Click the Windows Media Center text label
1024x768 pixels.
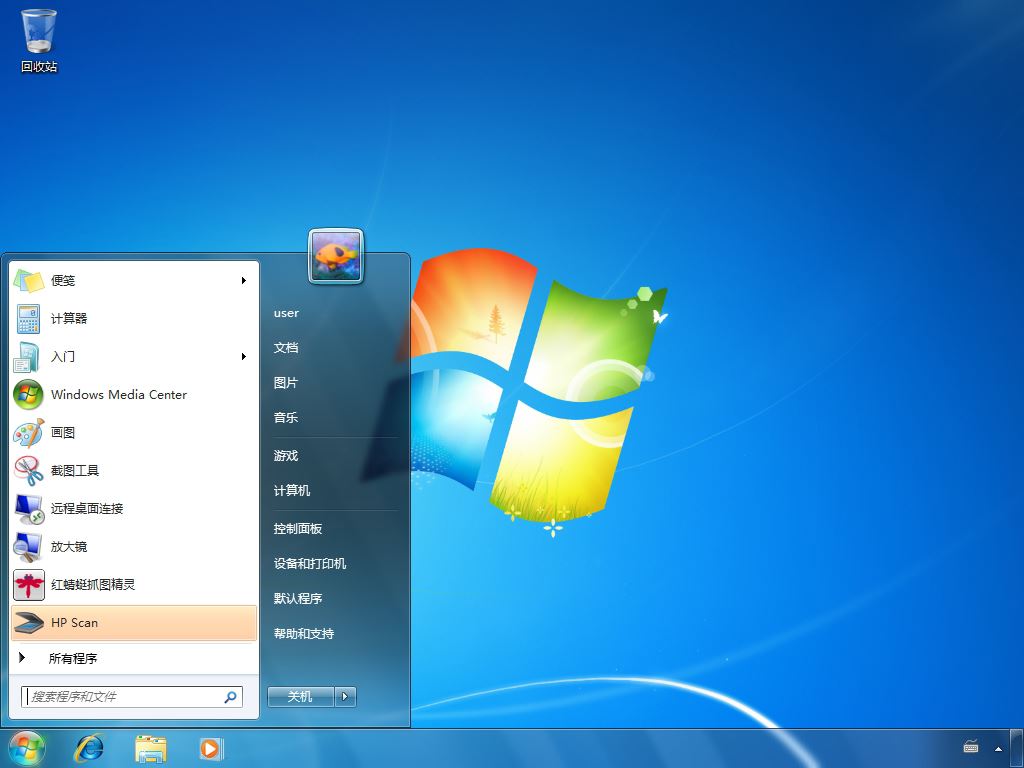tap(119, 394)
